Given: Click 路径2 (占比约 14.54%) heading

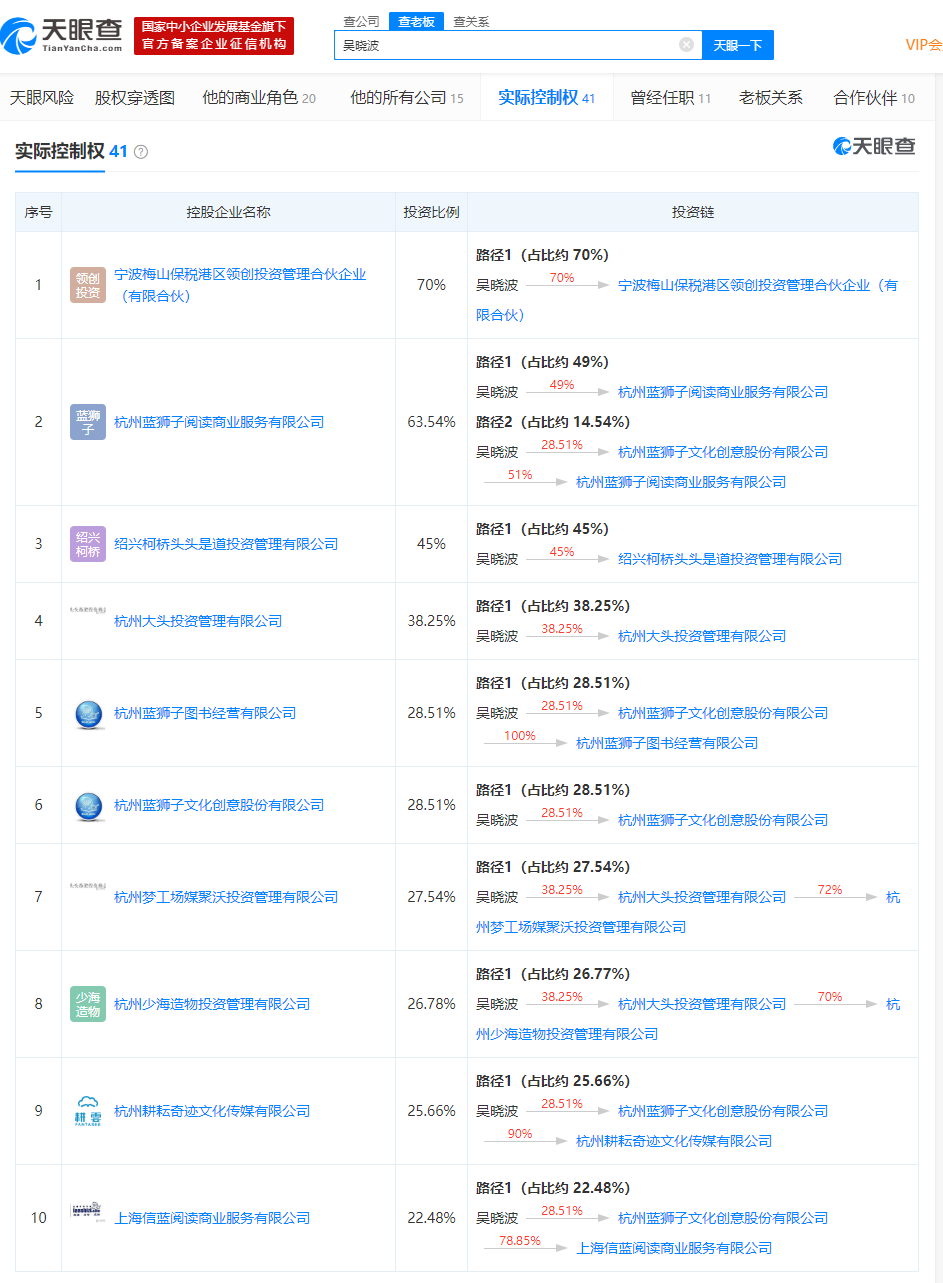Looking at the screenshot, I should click(553, 422).
